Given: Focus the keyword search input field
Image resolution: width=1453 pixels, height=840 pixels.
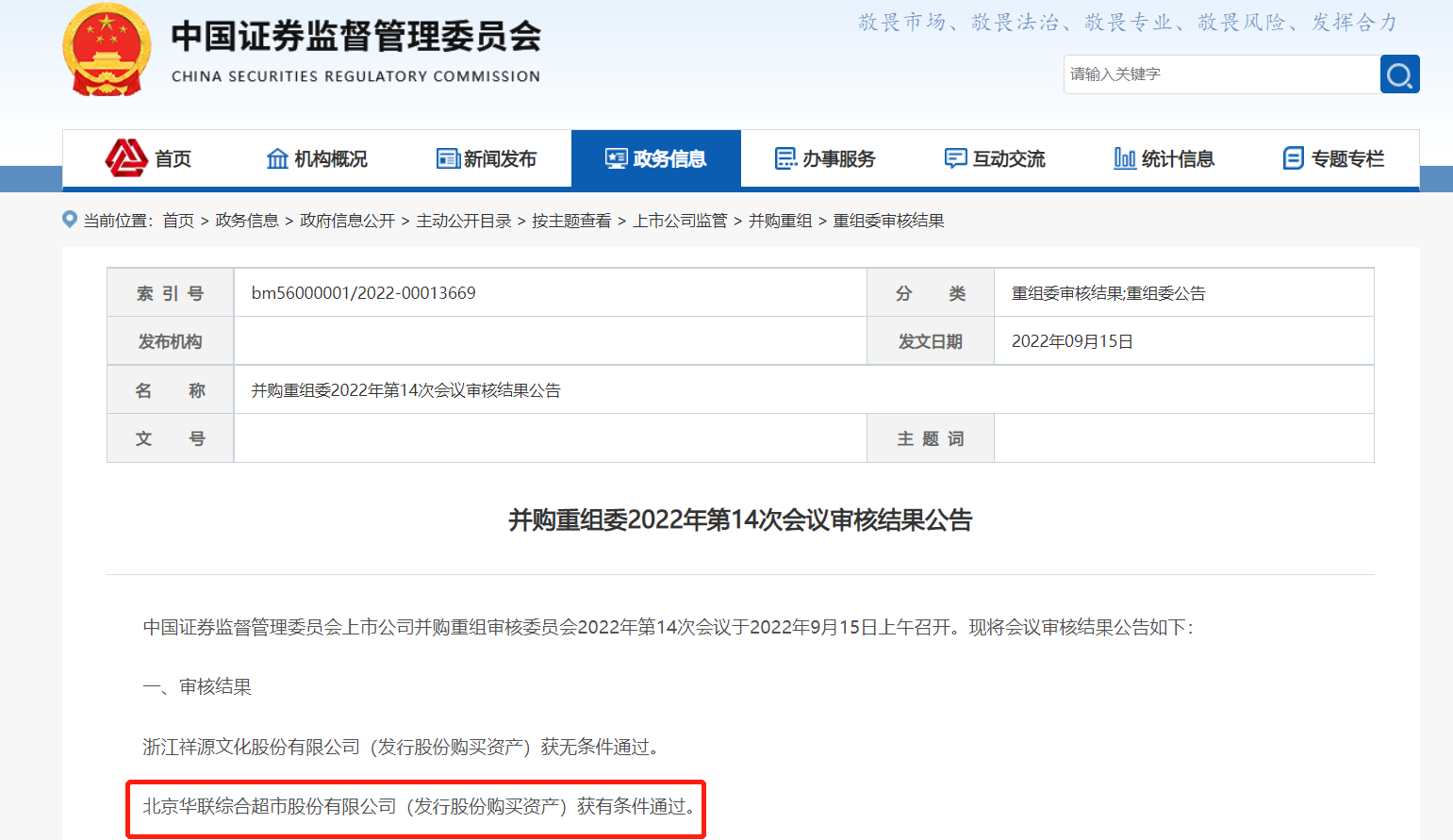Looking at the screenshot, I should pyautogui.click(x=1221, y=74).
